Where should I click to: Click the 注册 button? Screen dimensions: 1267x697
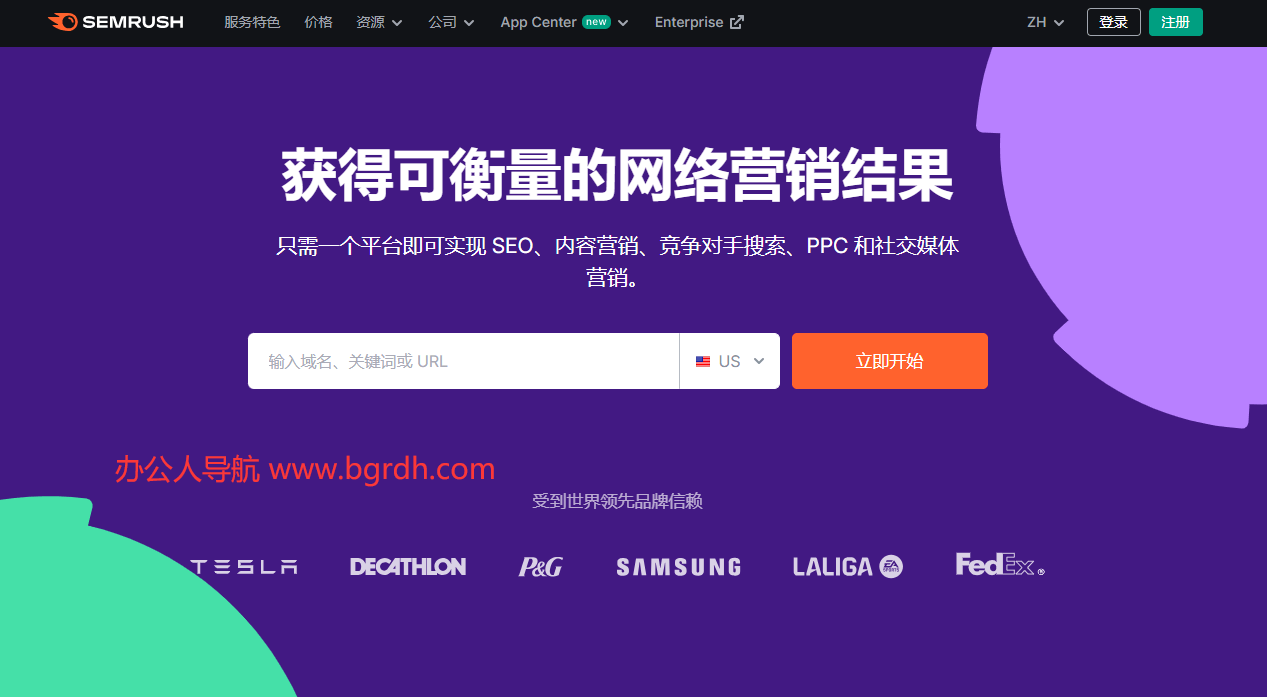[1175, 21]
